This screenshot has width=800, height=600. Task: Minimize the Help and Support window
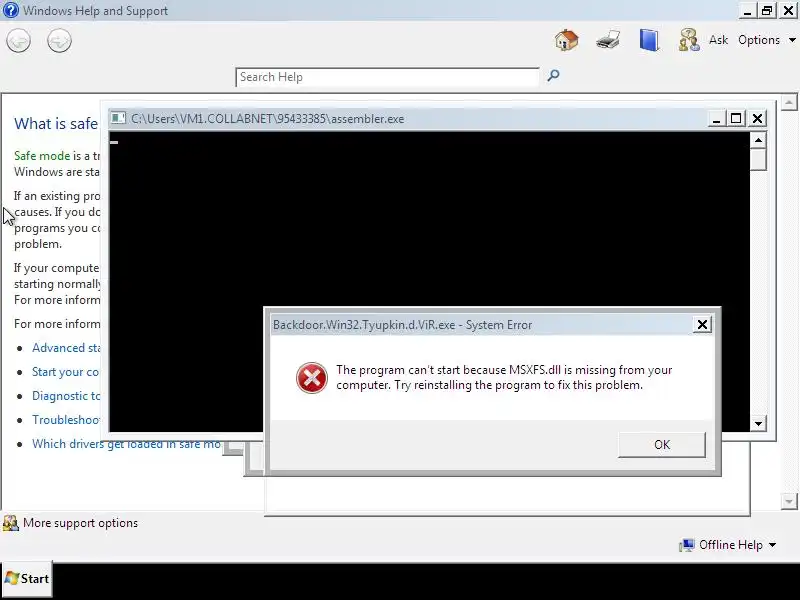[747, 11]
